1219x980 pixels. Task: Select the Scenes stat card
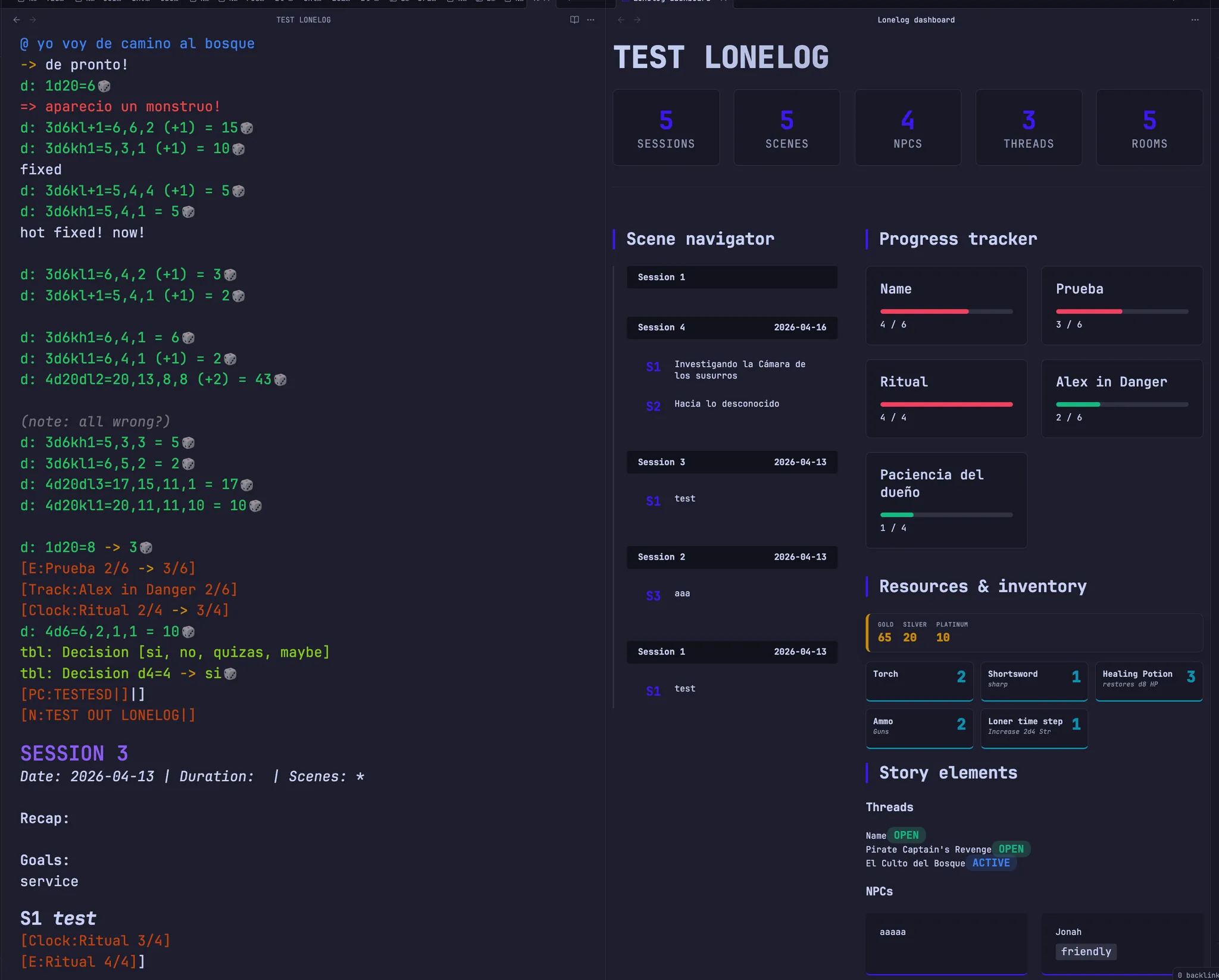point(787,127)
